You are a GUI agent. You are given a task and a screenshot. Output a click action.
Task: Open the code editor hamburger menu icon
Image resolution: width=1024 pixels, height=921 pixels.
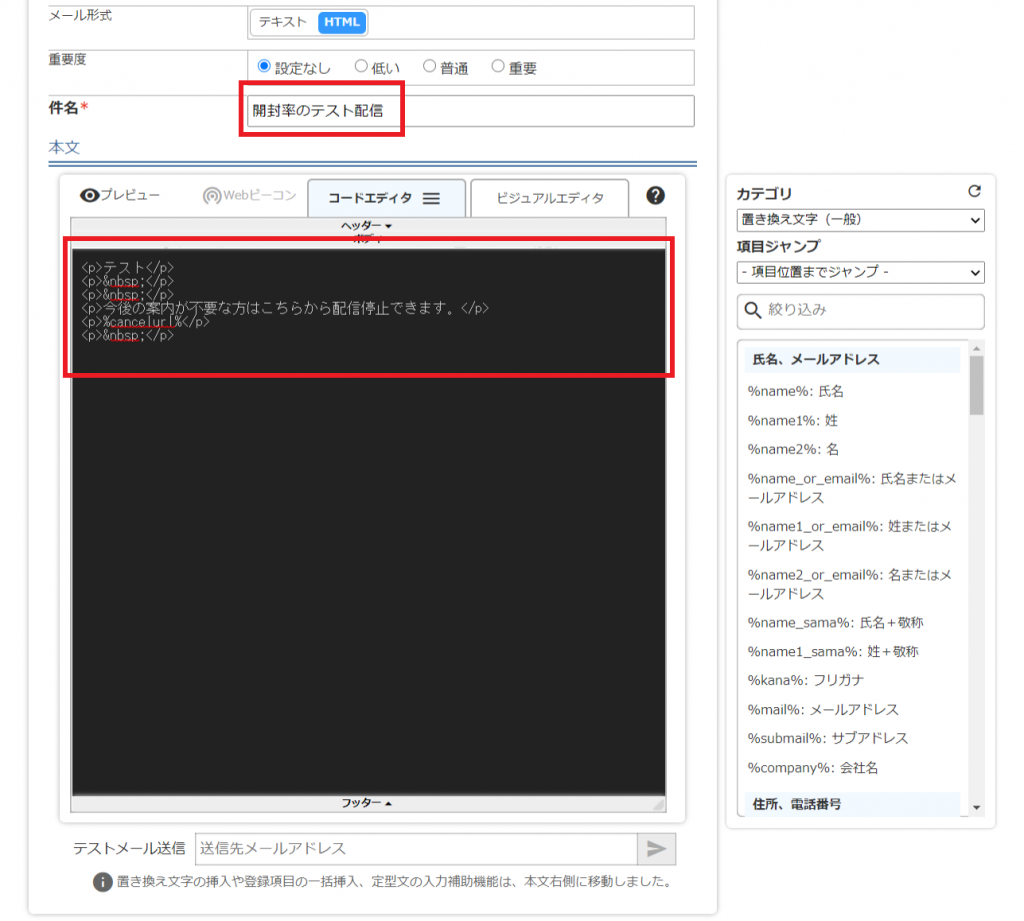[431, 198]
